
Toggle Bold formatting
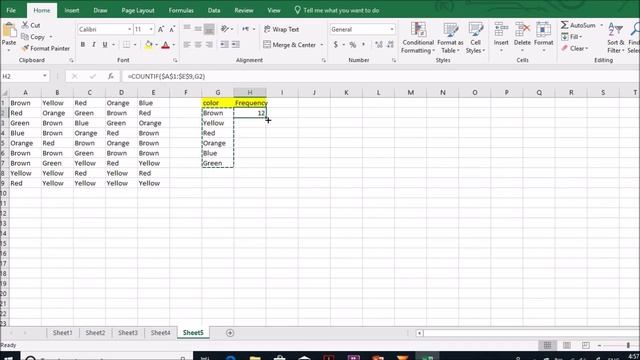(x=83, y=44)
